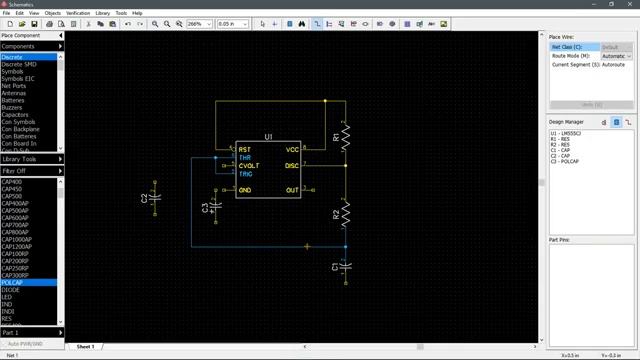The height and width of the screenshot is (360, 640).
Task: Click capacitor C2 symbol on the schematic
Action: pyautogui.click(x=154, y=198)
